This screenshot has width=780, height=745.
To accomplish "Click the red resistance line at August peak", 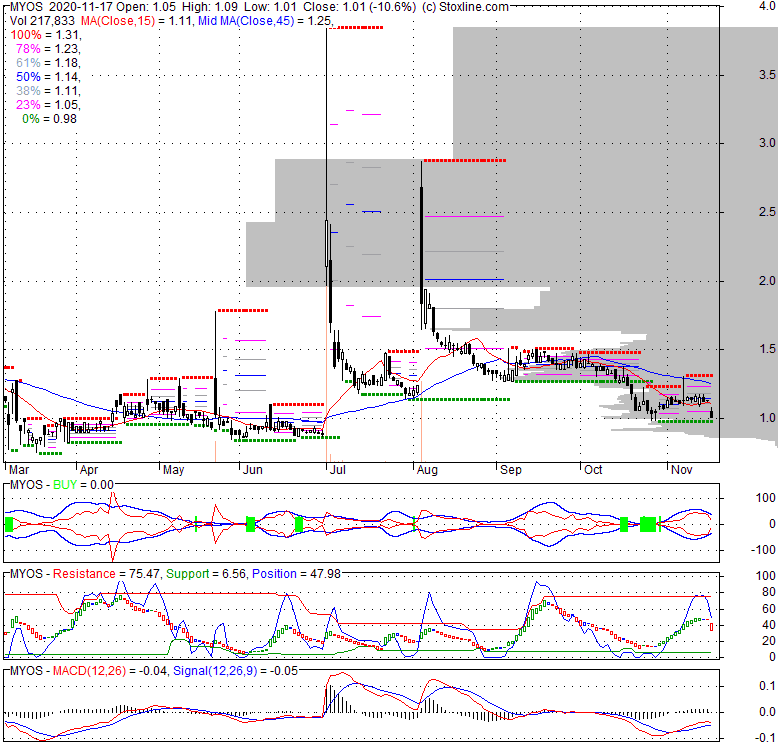I will [x=465, y=161].
